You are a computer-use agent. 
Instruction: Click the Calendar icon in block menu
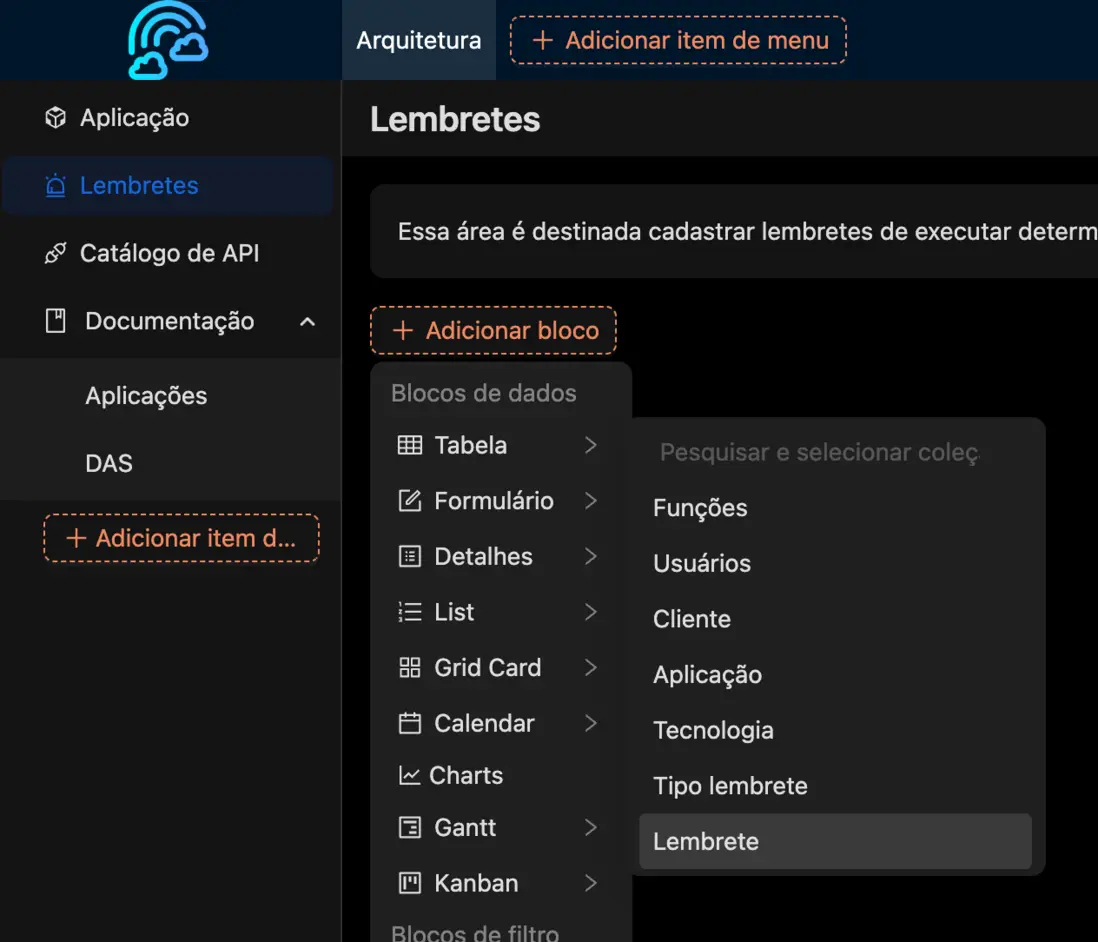[410, 723]
